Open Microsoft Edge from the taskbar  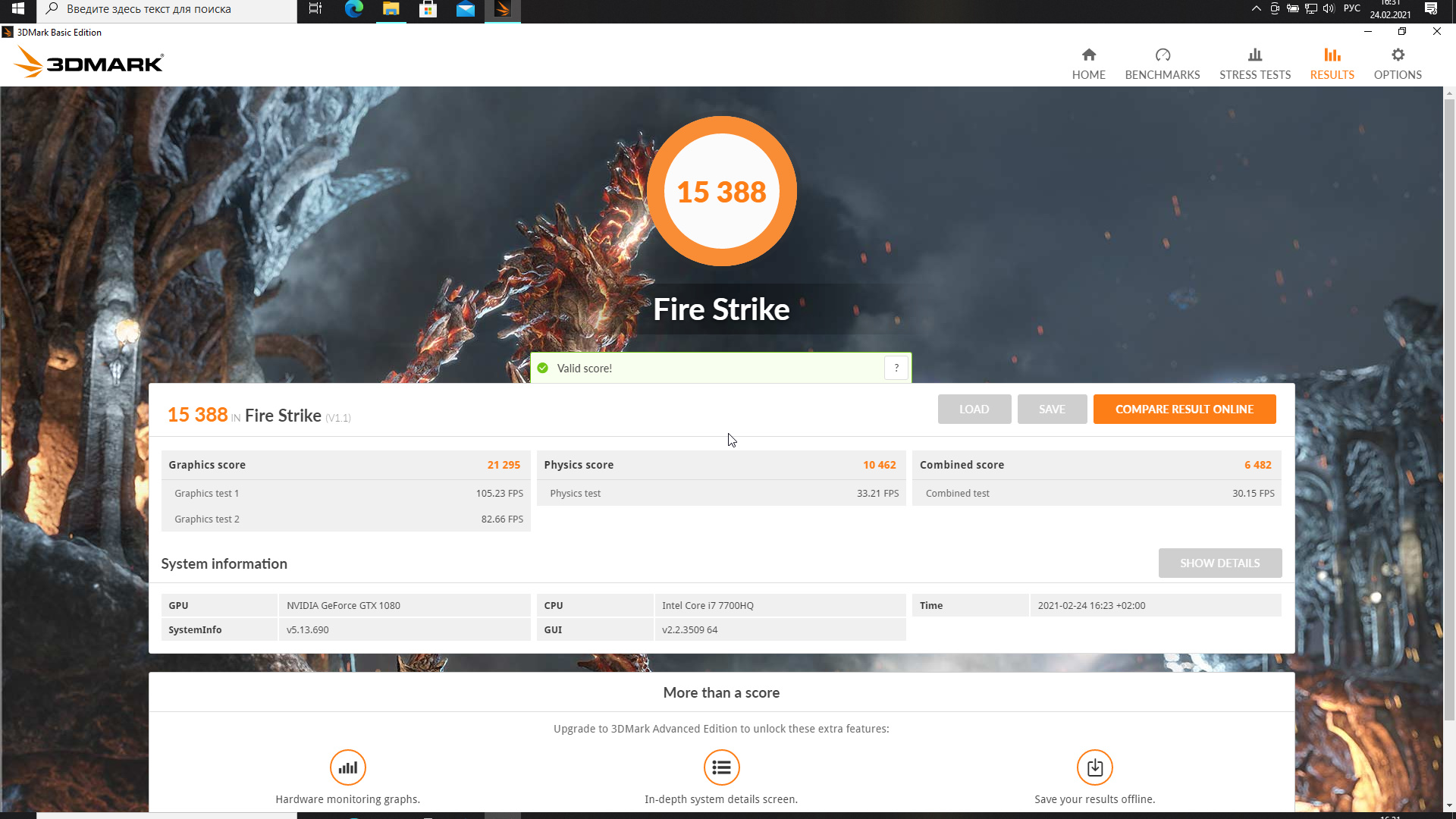pos(353,9)
